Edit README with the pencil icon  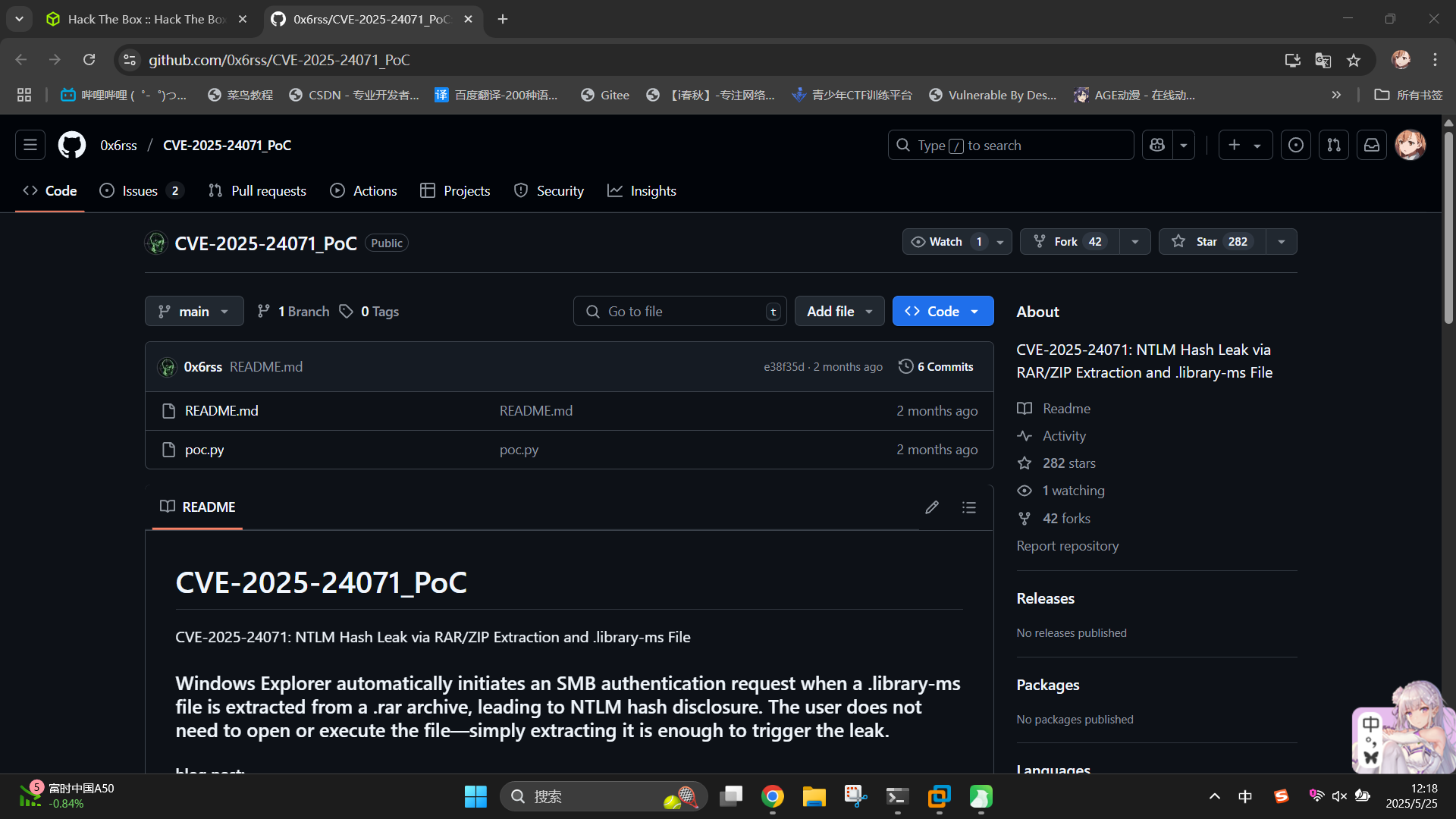(932, 507)
